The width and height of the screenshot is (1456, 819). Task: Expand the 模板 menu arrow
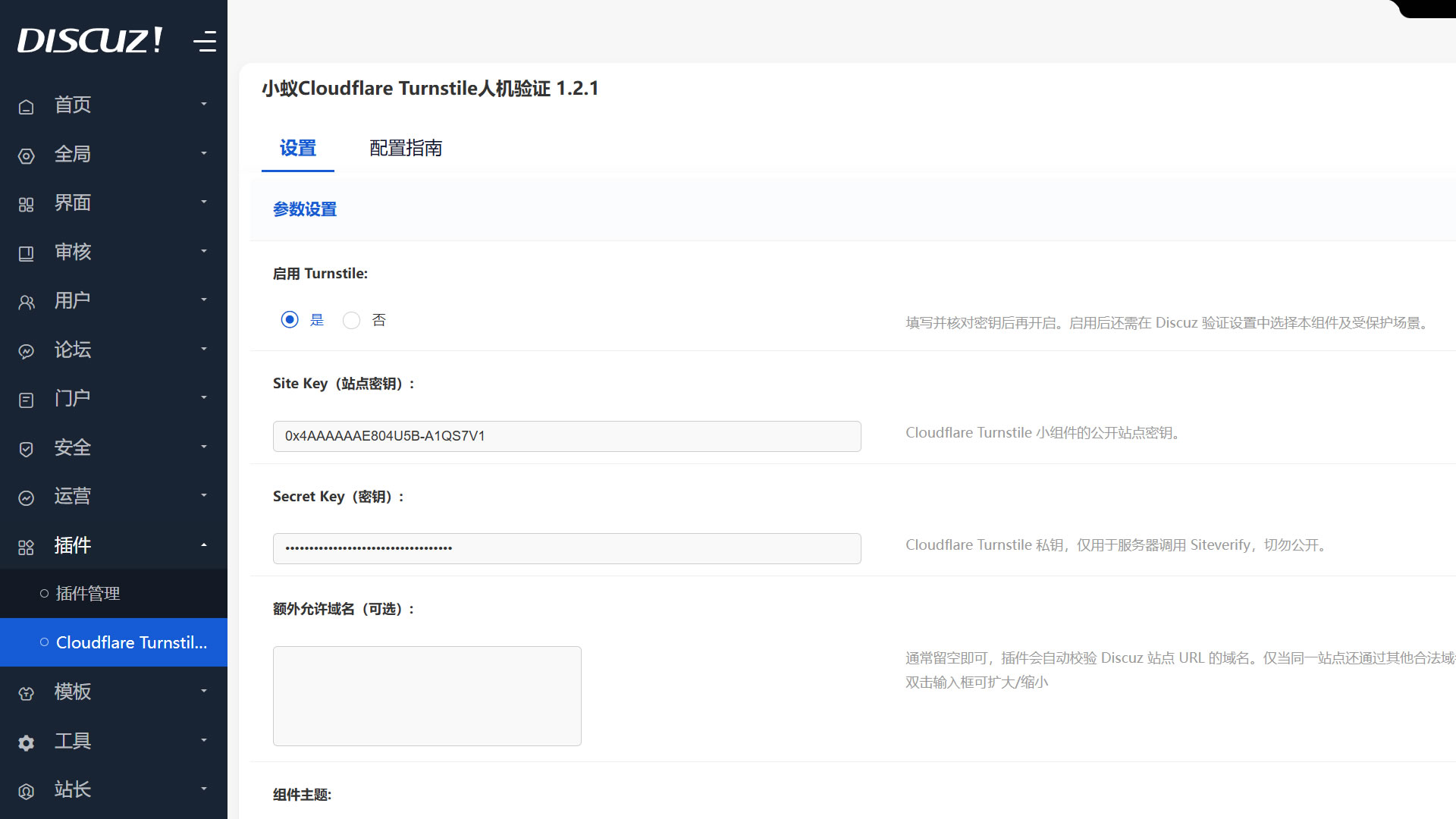[203, 691]
